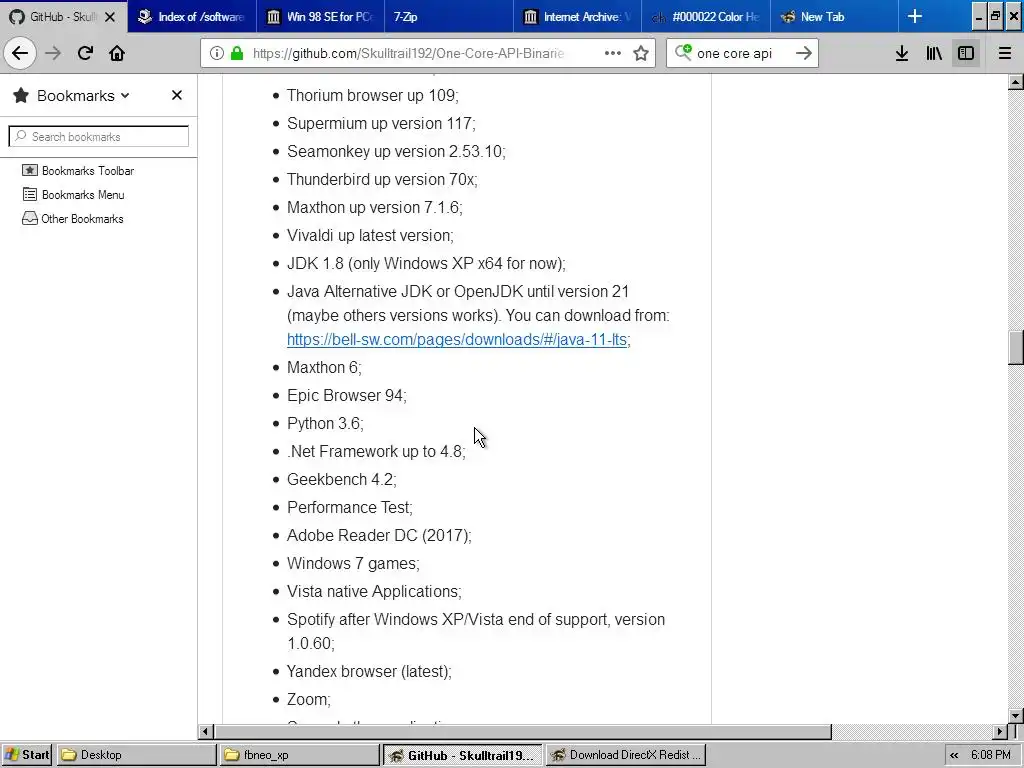Screen dimensions: 1024x768
Task: Switch to the New Tab tab
Action: coord(834,16)
